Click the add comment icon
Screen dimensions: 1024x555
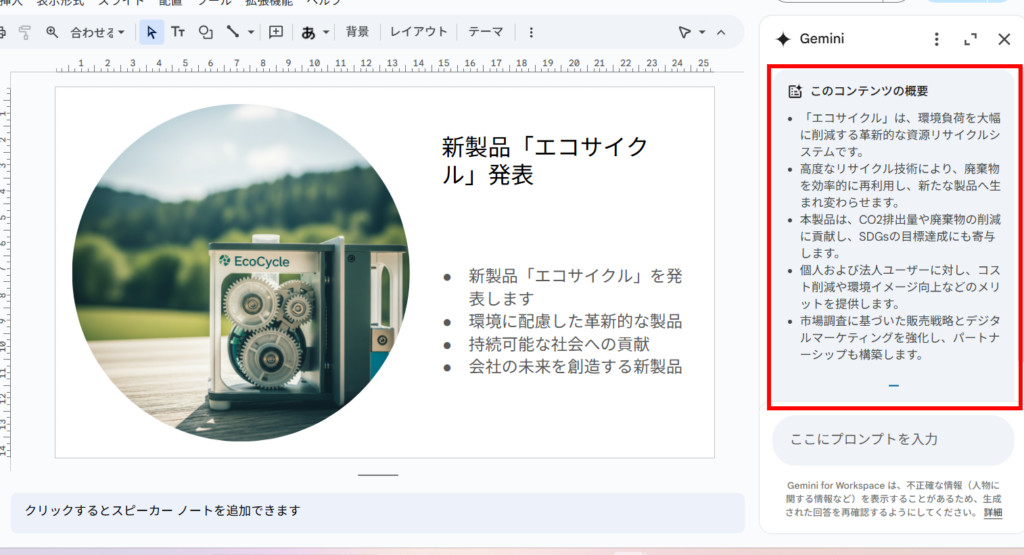(x=276, y=32)
